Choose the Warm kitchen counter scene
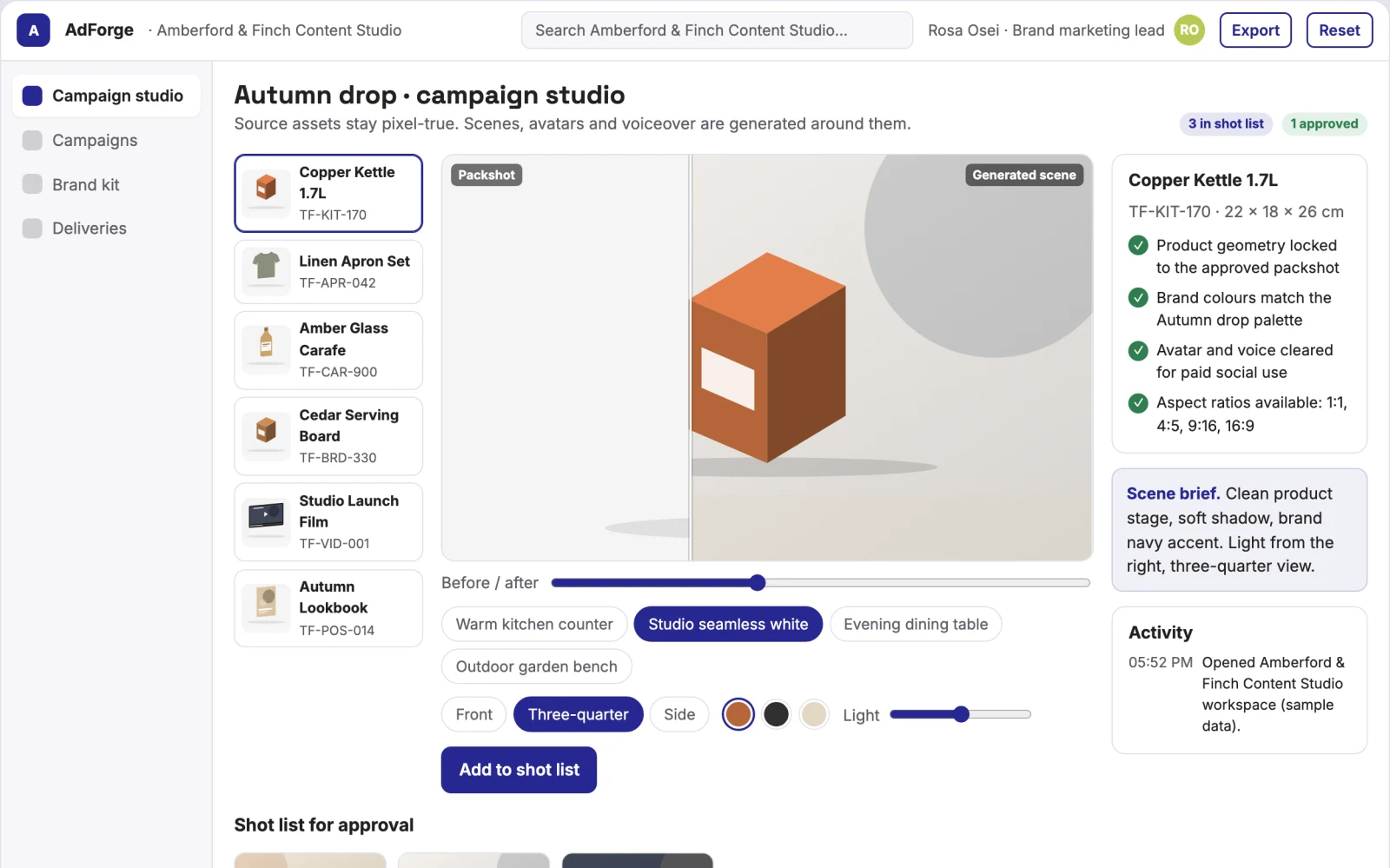 [x=534, y=625]
